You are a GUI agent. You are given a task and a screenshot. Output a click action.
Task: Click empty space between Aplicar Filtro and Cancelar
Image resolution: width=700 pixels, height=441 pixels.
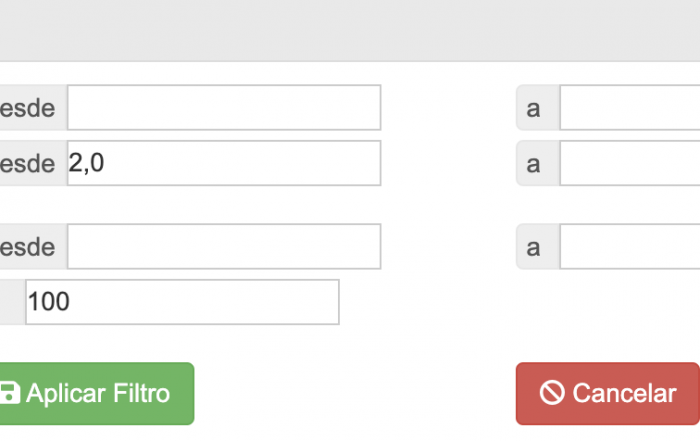tap(355, 394)
